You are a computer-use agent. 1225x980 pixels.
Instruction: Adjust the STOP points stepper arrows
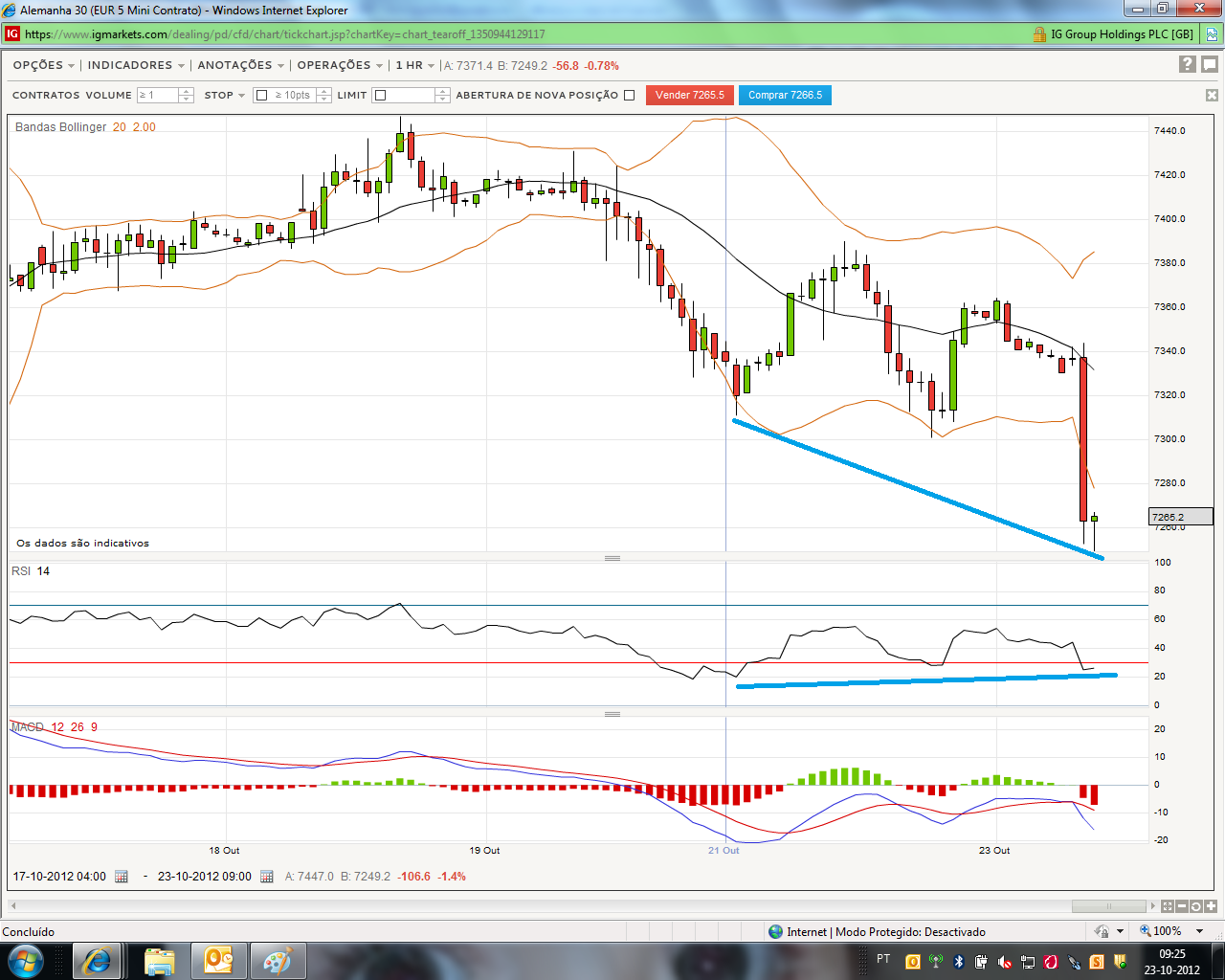[x=323, y=95]
